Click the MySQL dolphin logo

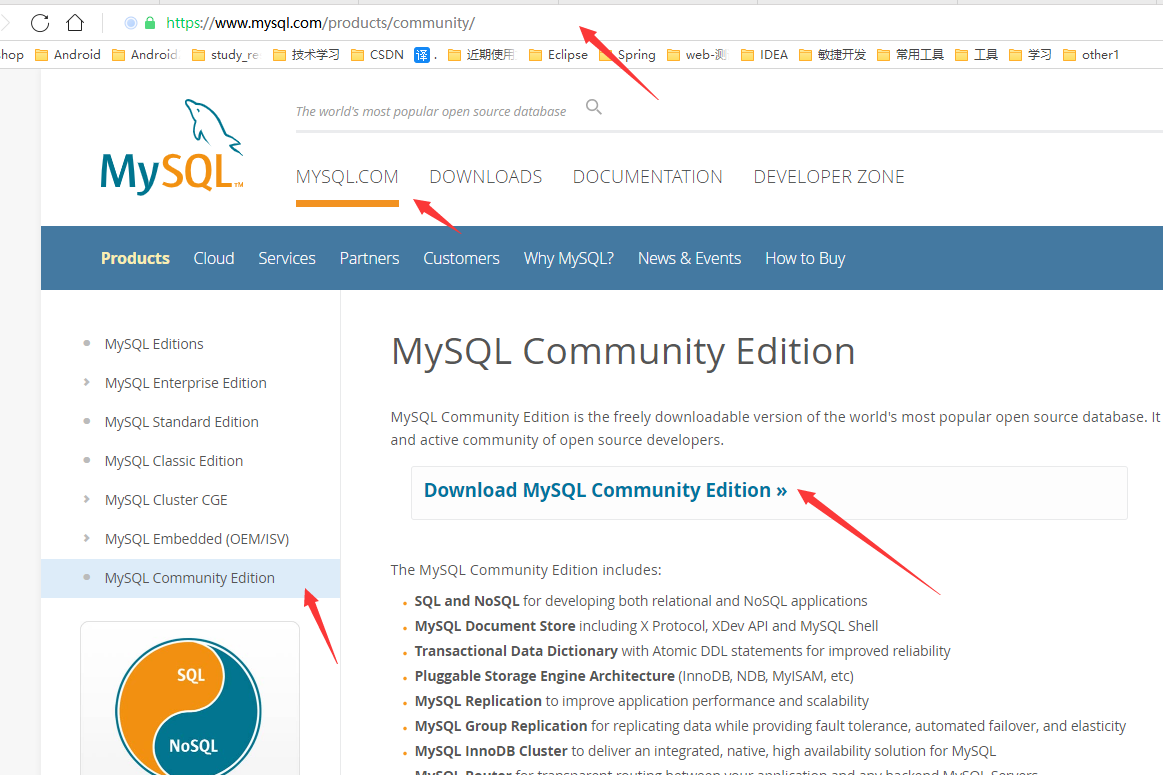pos(172,147)
